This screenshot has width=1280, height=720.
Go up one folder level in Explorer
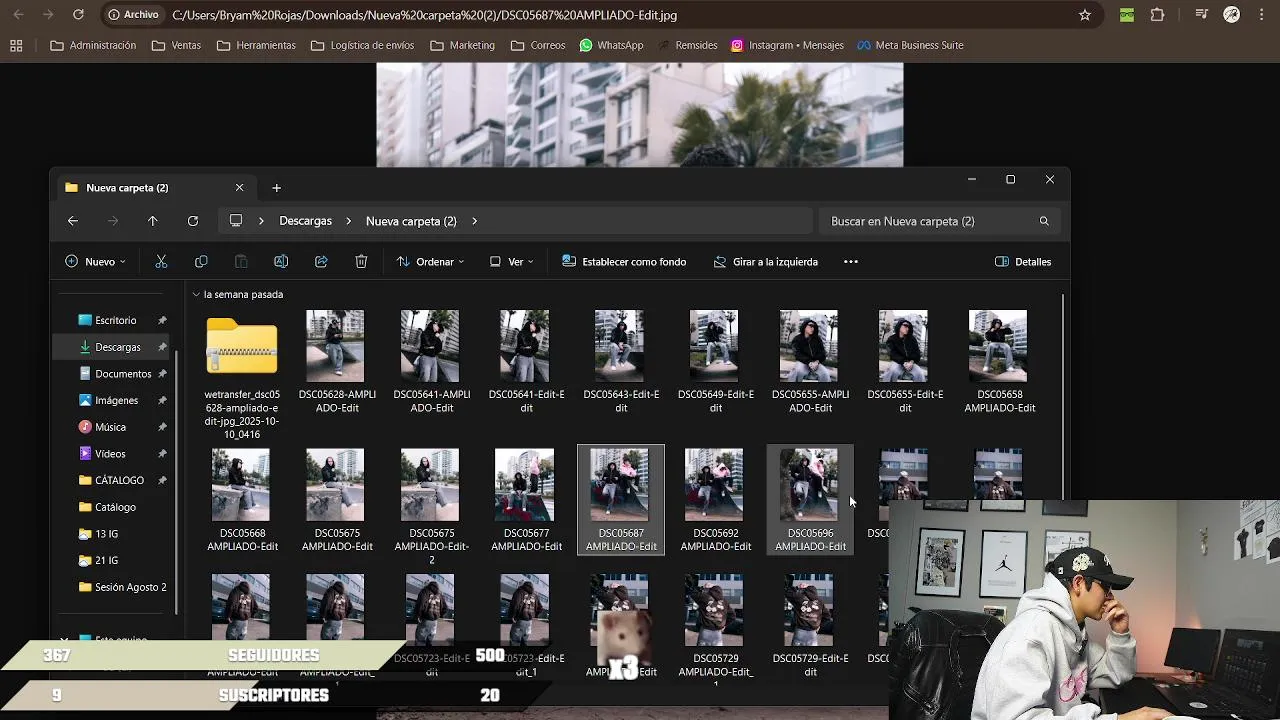tap(153, 221)
